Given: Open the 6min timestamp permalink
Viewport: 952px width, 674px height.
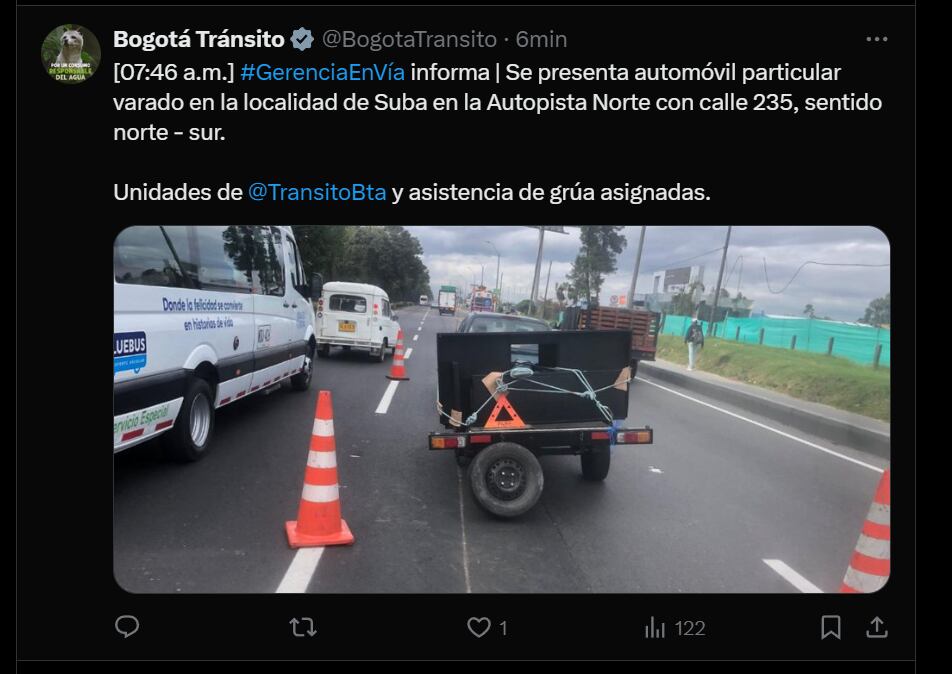Looking at the screenshot, I should point(541,39).
